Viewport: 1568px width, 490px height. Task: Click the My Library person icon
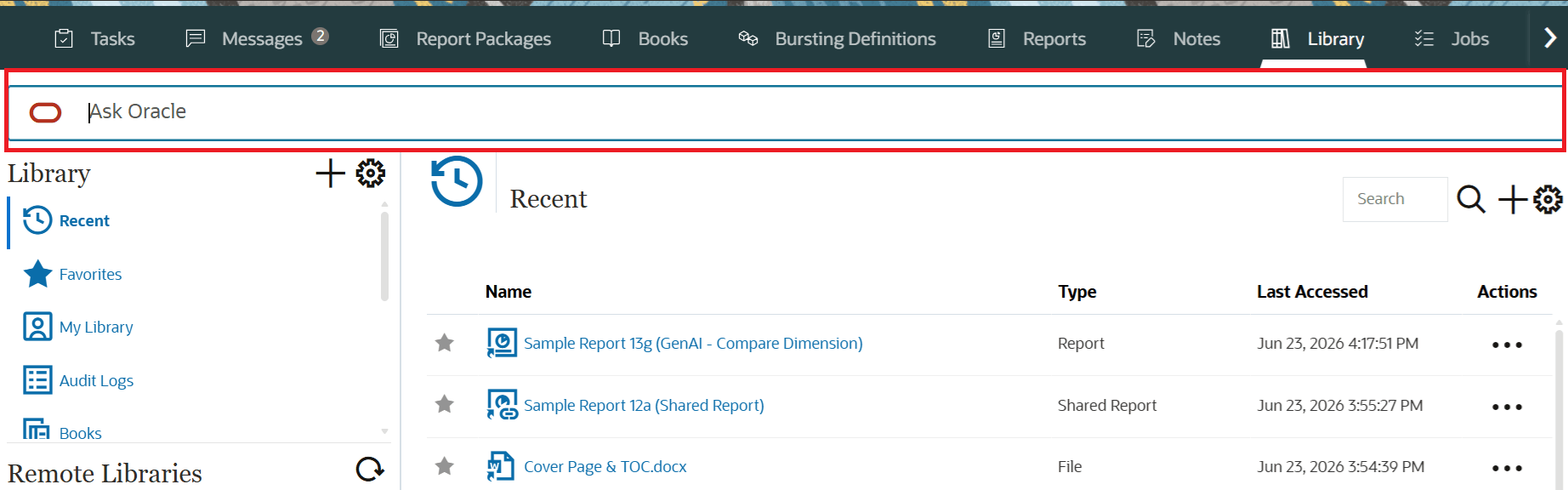click(x=37, y=327)
